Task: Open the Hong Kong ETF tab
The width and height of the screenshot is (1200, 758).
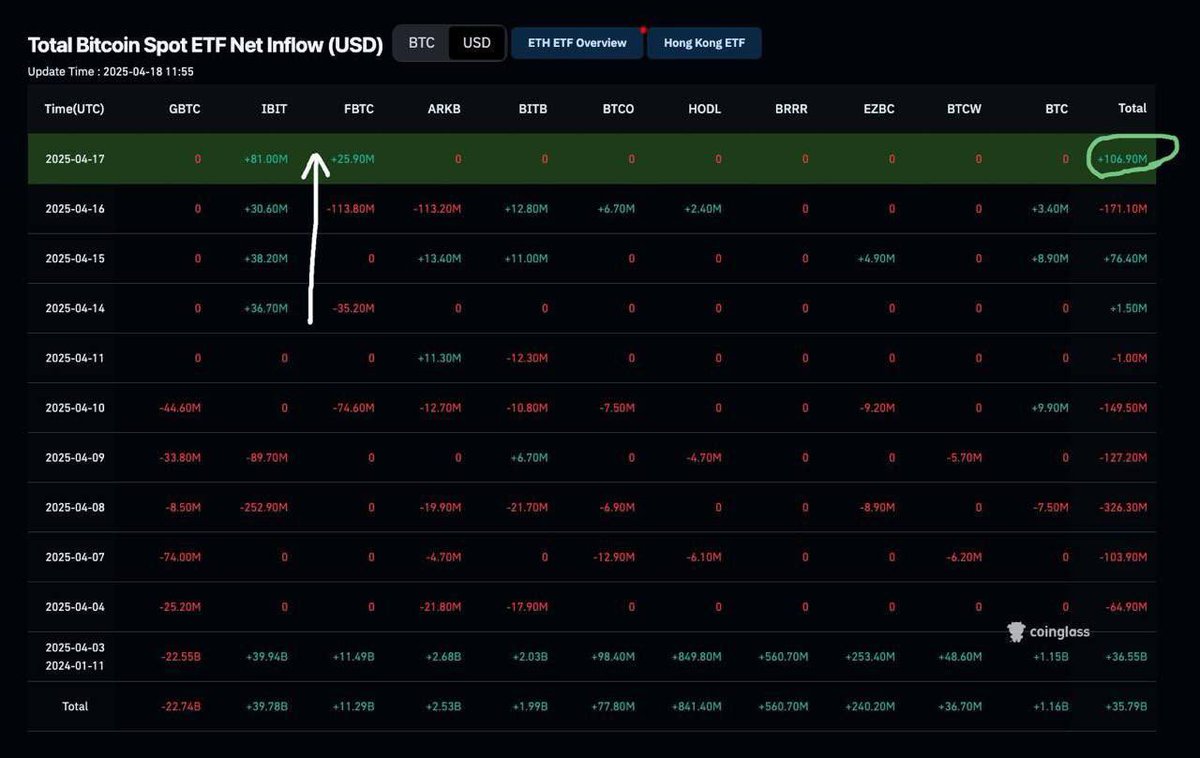Action: tap(704, 43)
